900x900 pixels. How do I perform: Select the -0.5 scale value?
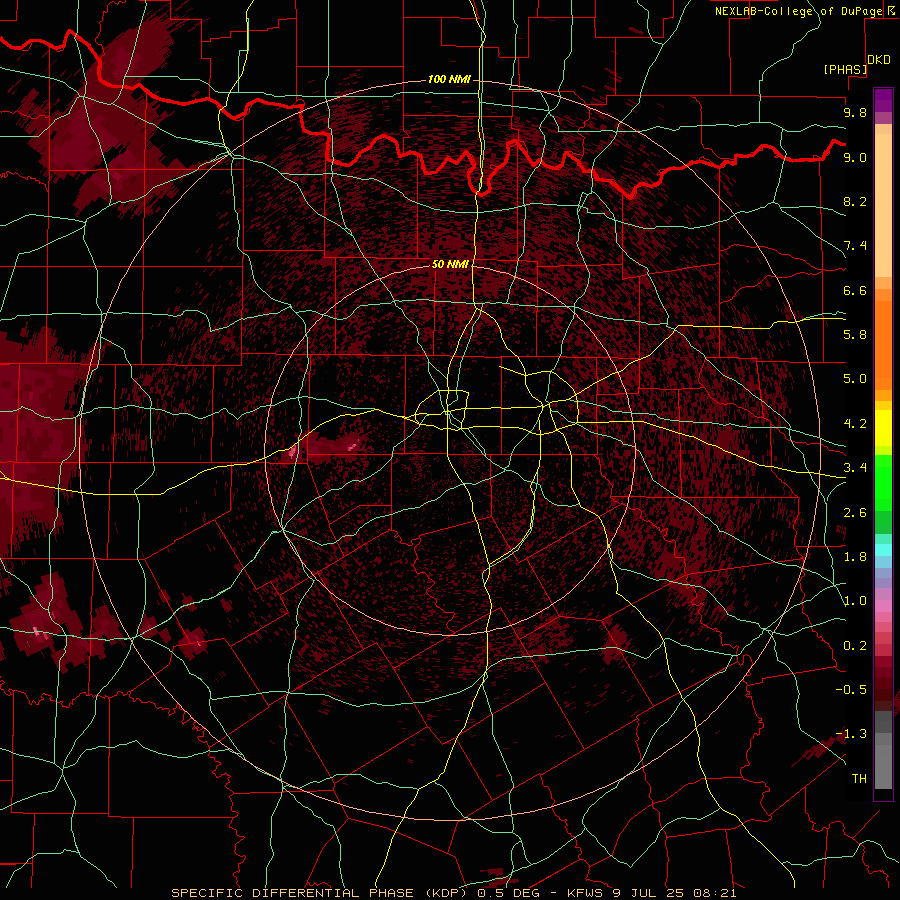tap(851, 690)
